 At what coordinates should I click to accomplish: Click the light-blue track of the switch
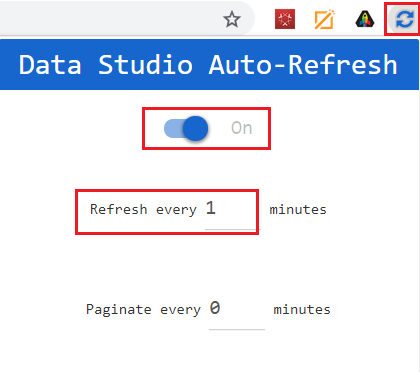[173, 129]
